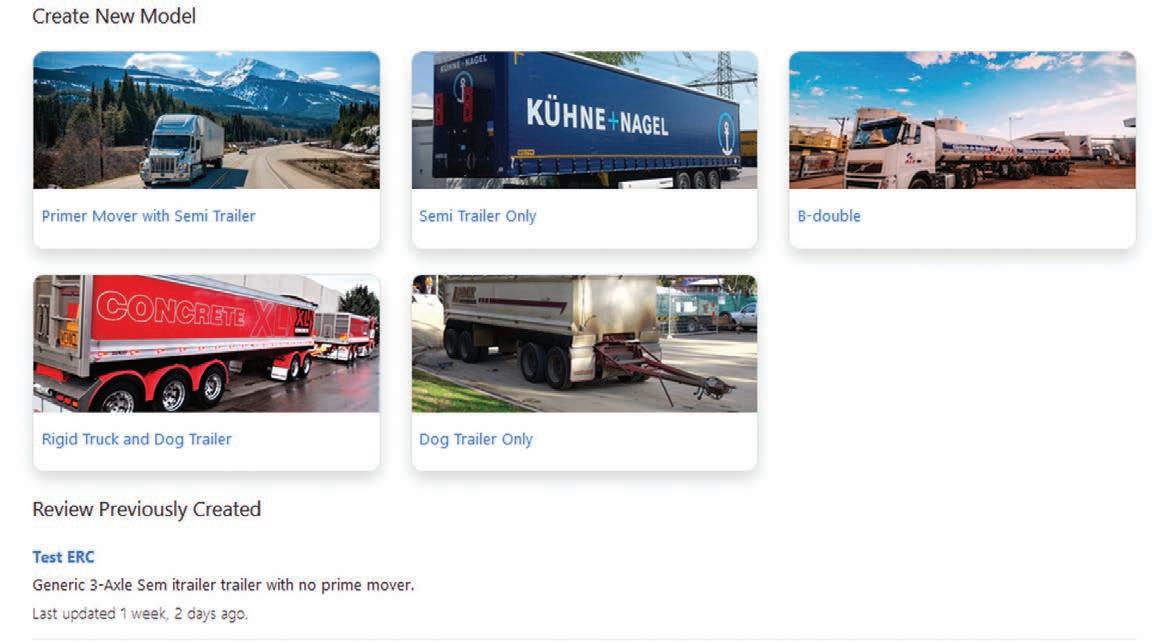Open Rigid Truck and Dog Trailer link
Image resolution: width=1165 pixels, height=642 pixels.
click(137, 439)
